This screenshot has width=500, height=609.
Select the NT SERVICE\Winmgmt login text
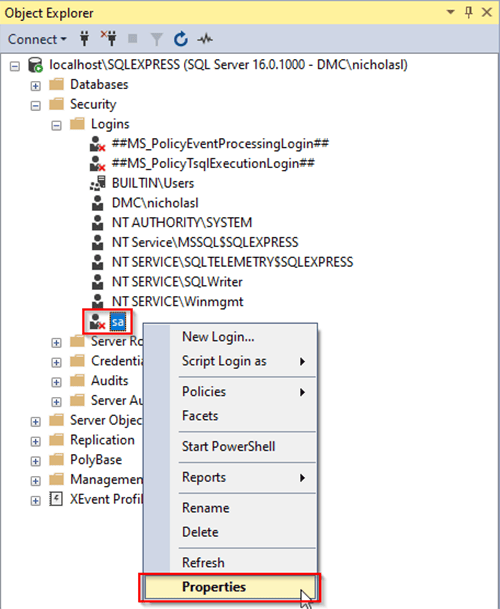click(178, 302)
